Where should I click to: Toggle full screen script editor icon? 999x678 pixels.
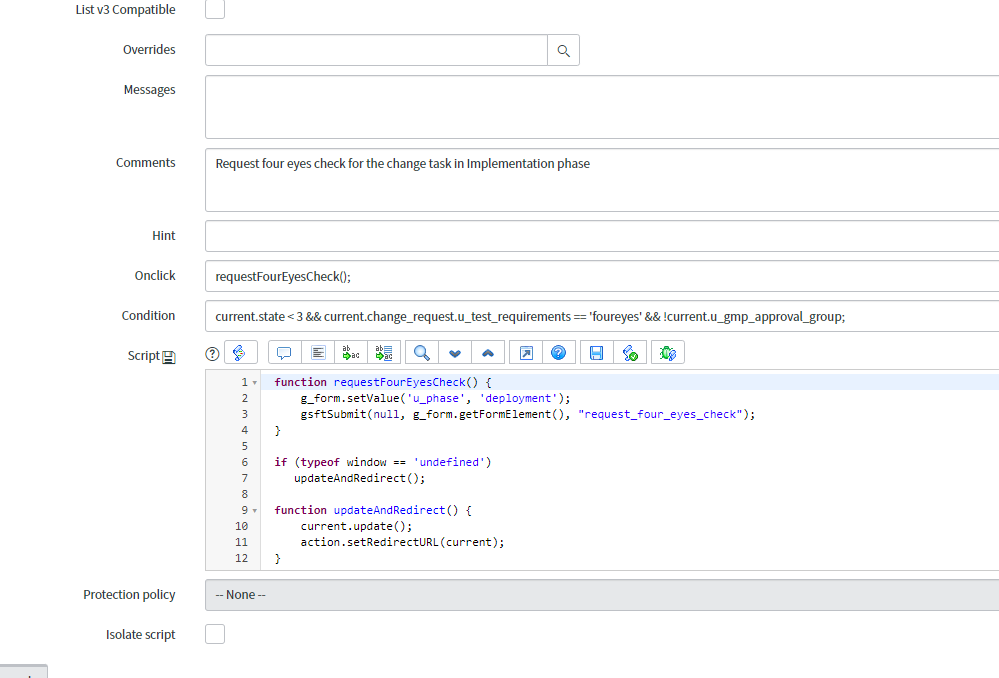click(526, 352)
